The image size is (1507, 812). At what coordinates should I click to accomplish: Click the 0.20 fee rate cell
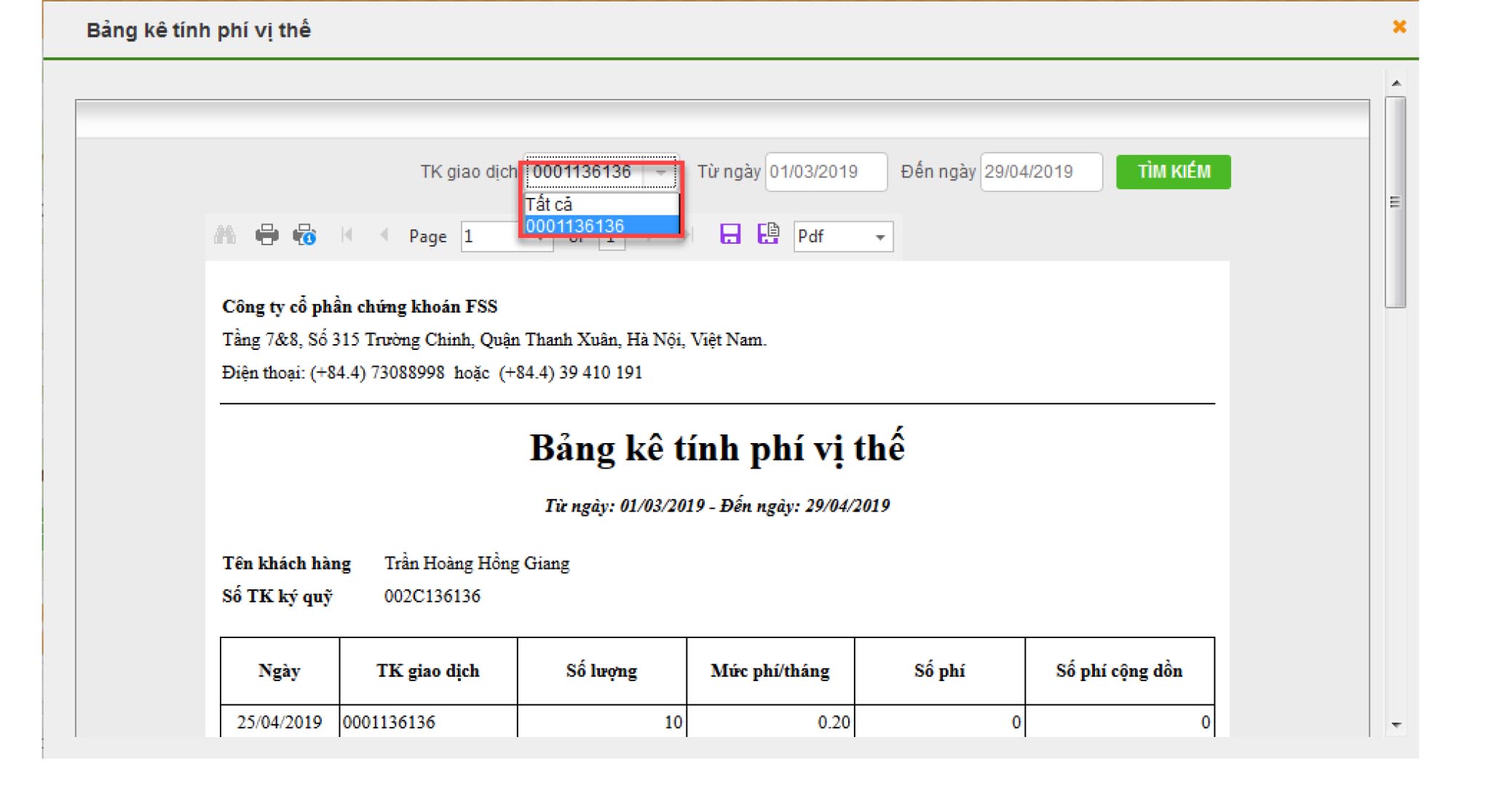tap(770, 722)
